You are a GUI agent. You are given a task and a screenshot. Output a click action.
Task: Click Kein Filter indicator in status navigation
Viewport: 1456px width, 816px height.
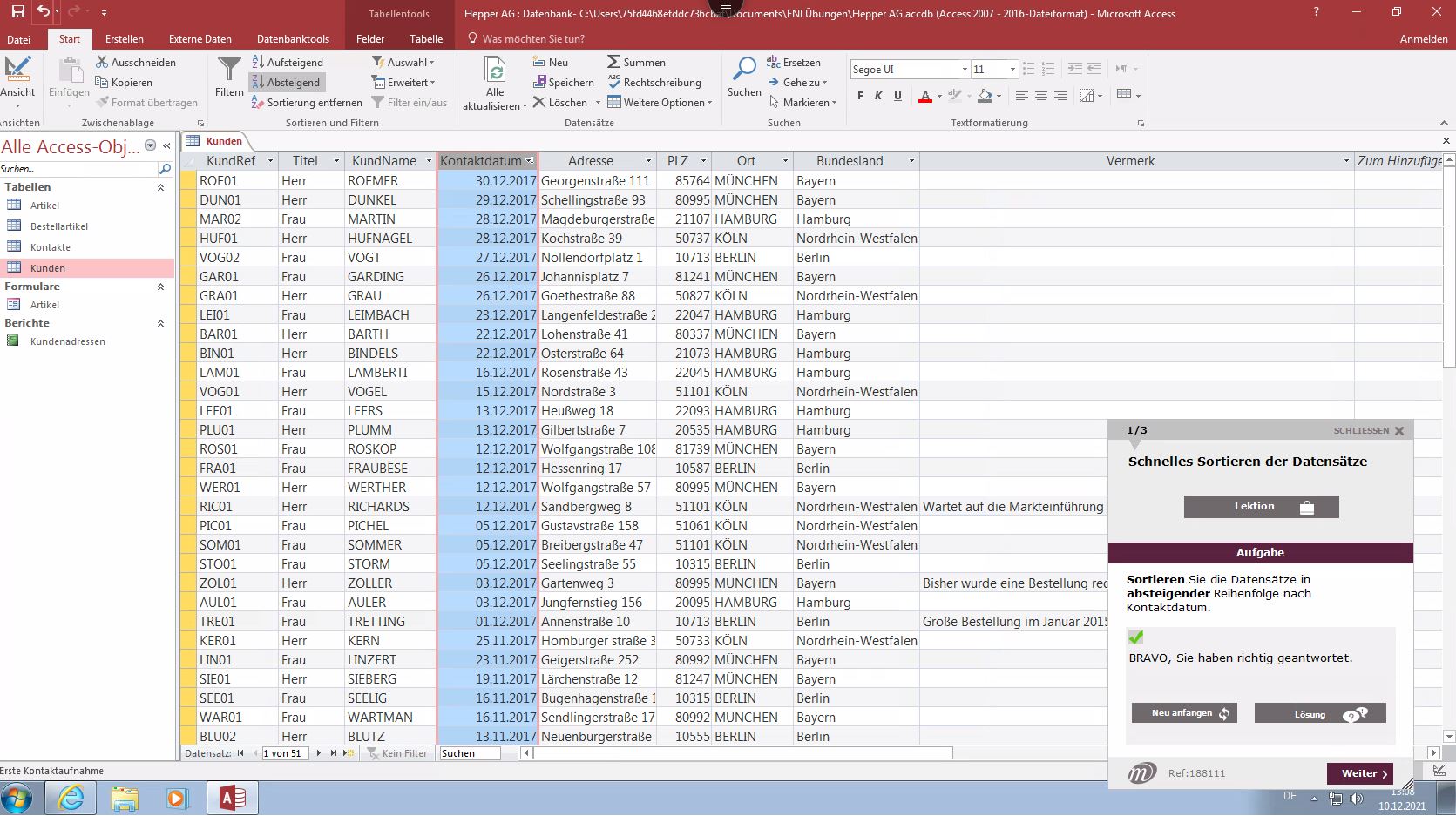397,753
